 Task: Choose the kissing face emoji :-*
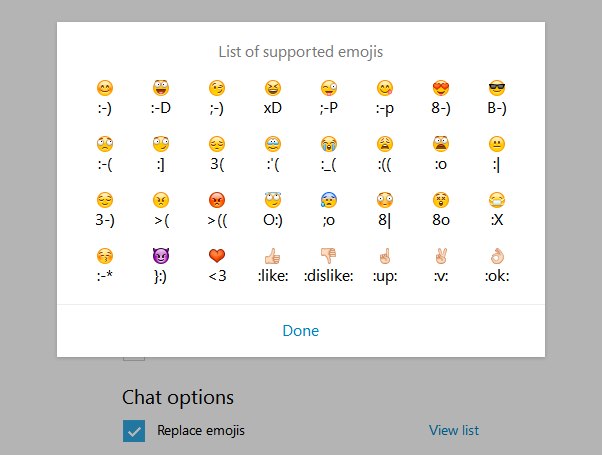(105, 256)
